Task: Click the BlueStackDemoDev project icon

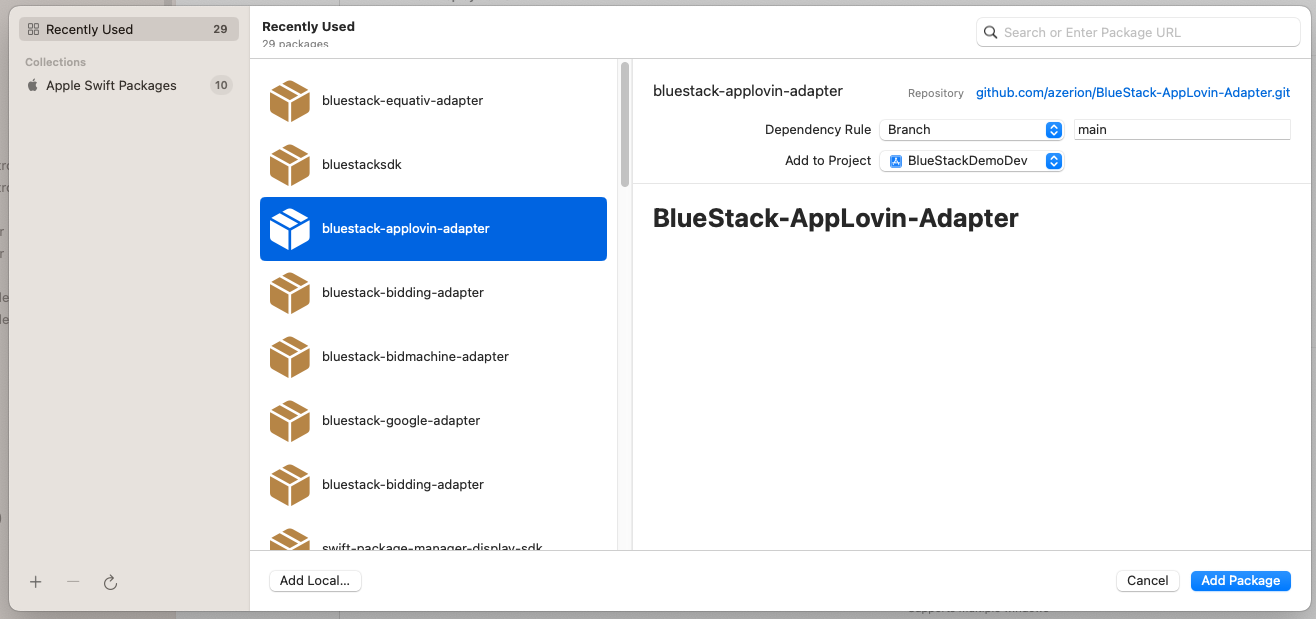Action: [896, 161]
